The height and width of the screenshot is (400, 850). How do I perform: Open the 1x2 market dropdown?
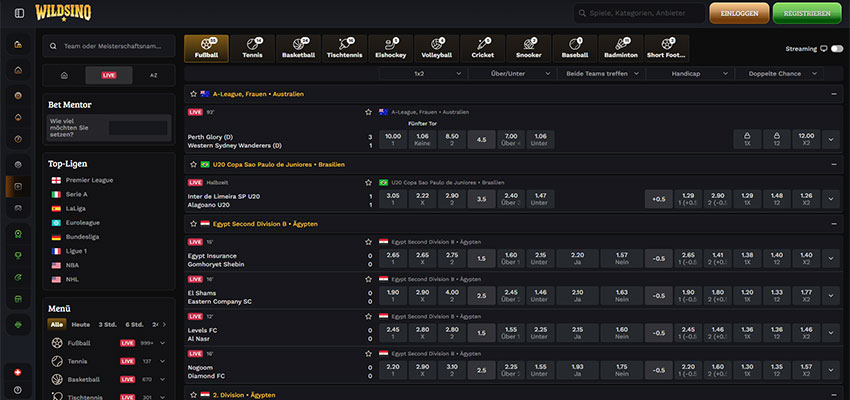click(422, 74)
